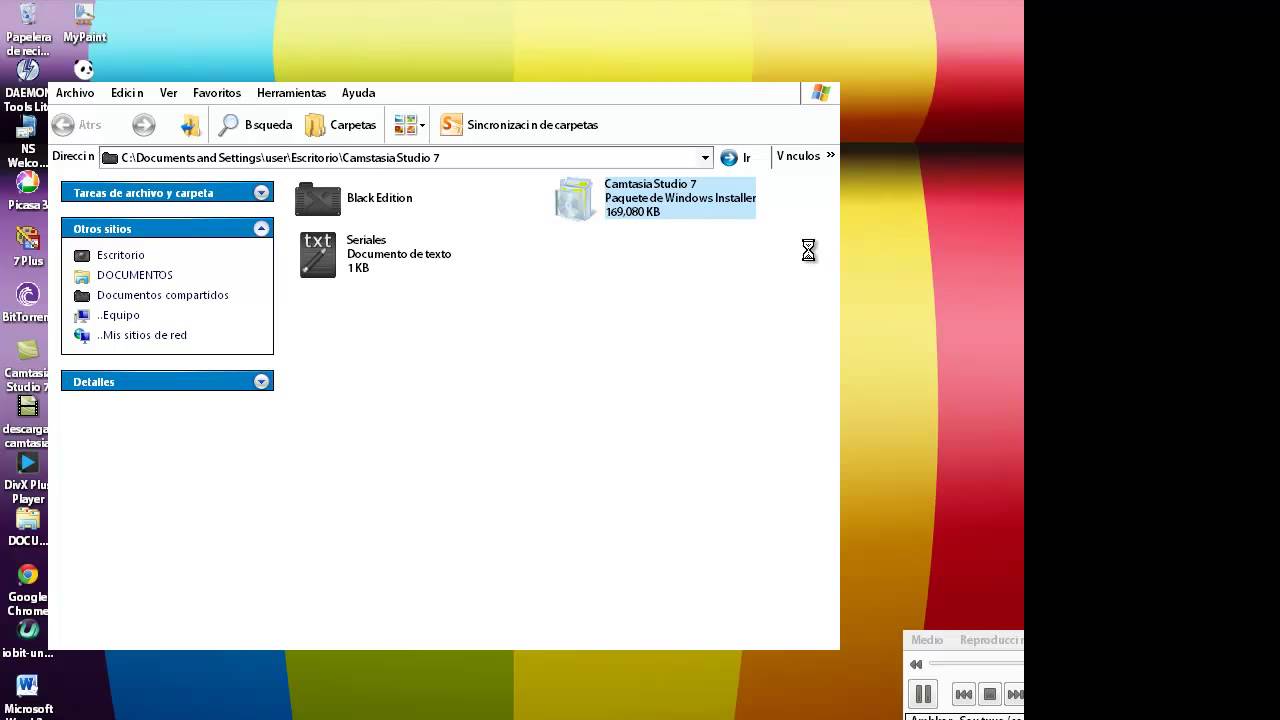Select the Black Edition folder icon
Viewport: 1280px width, 720px height.
(x=318, y=198)
